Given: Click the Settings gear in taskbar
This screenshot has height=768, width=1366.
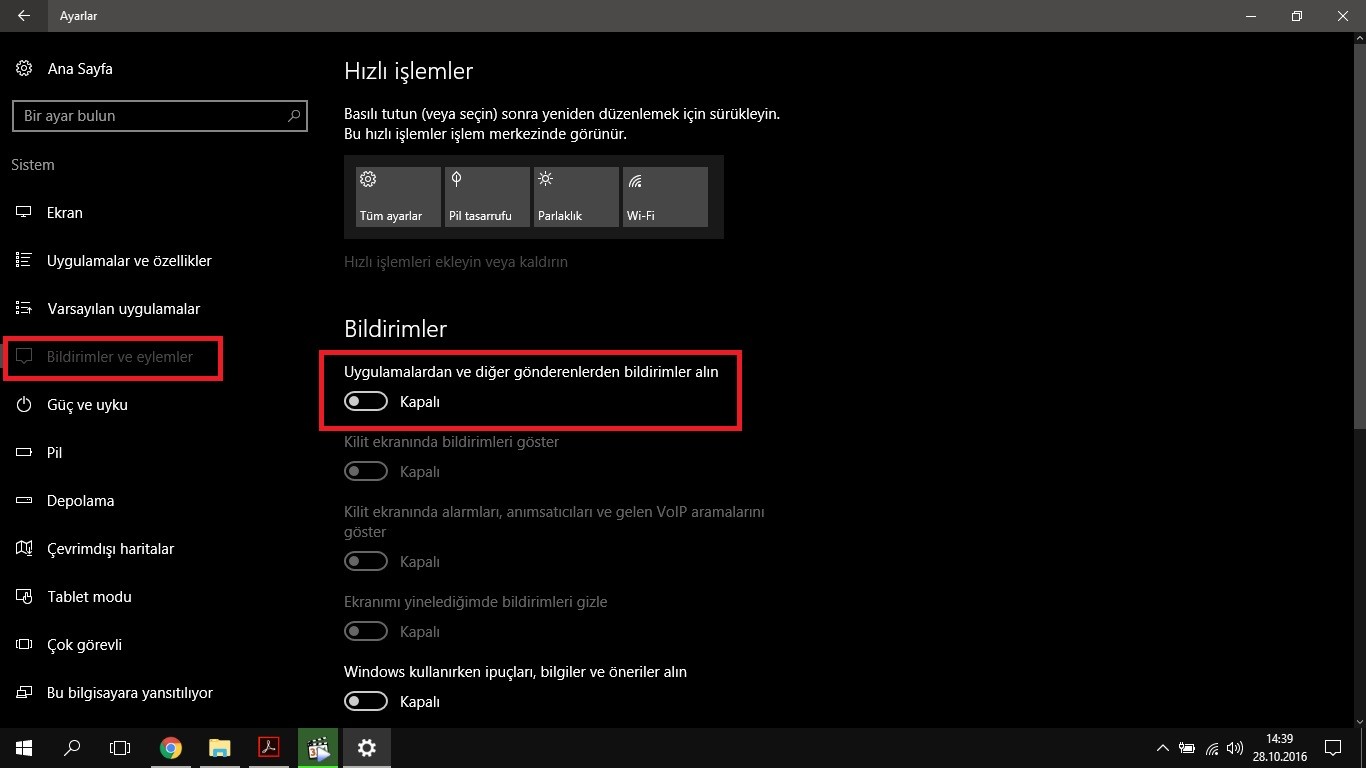Looking at the screenshot, I should pos(367,748).
